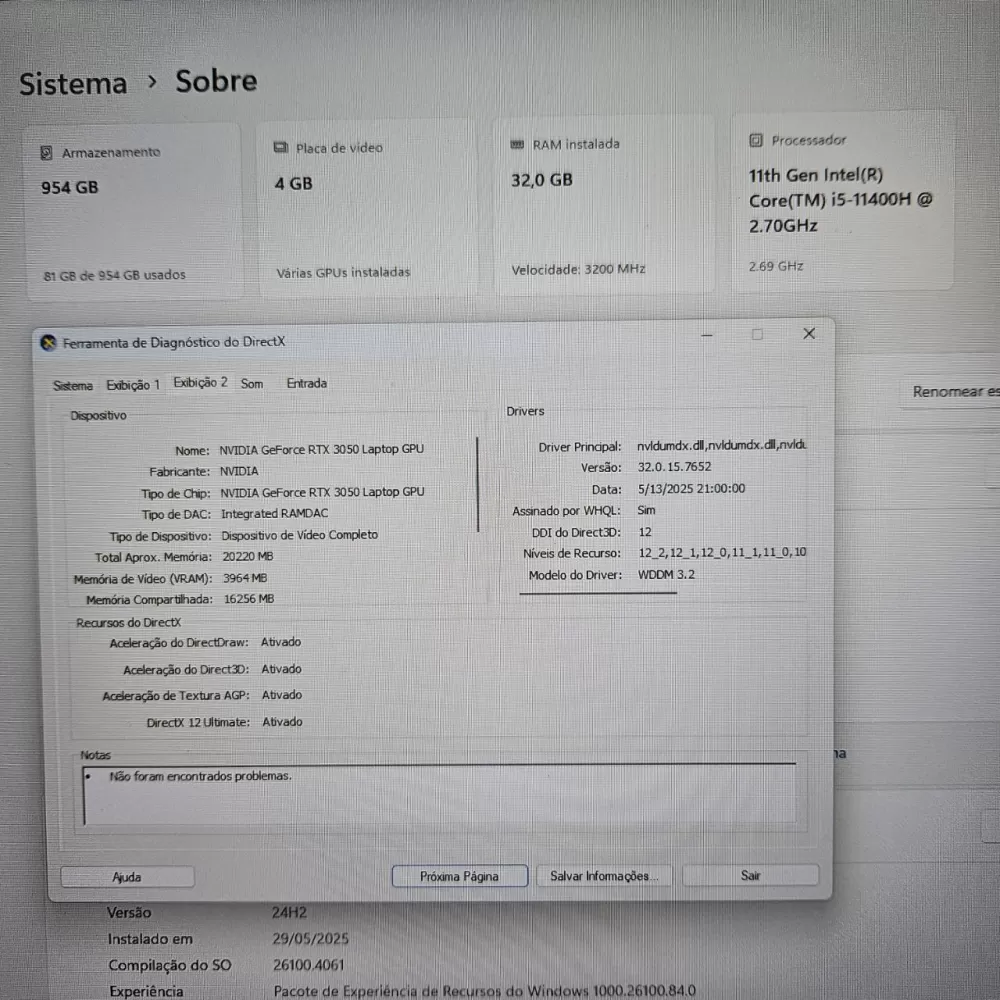The width and height of the screenshot is (1000, 1000).
Task: Go back to Sistema via the breadcrumb
Action: [x=73, y=84]
